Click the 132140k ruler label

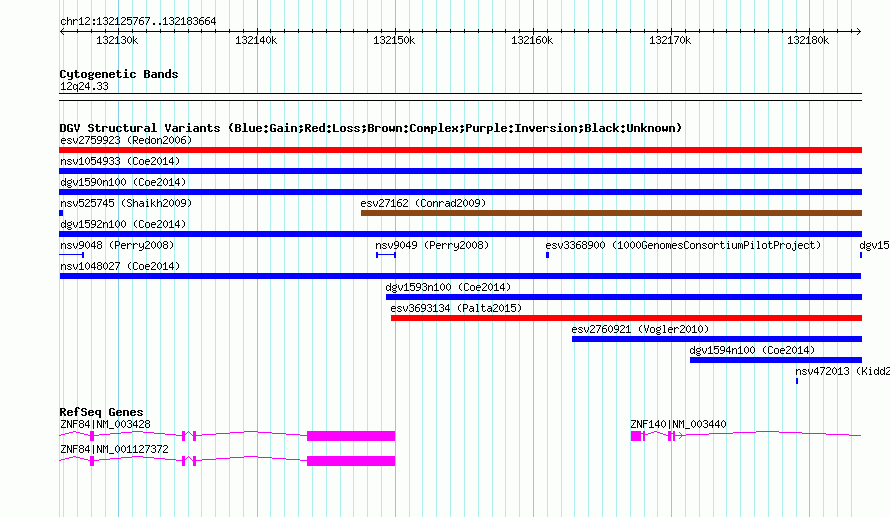coord(256,40)
